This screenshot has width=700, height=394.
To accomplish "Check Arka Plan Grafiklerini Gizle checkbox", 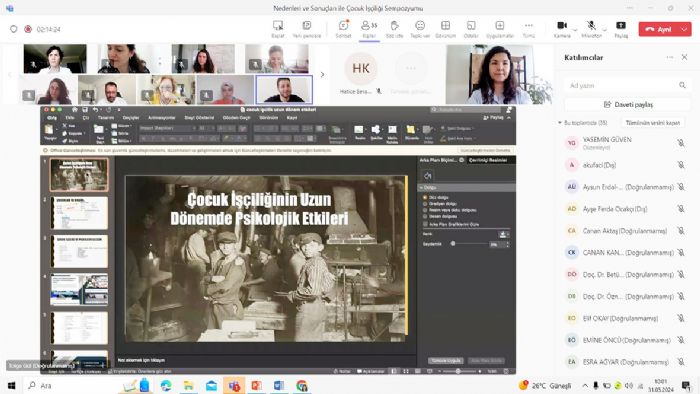I will pos(425,224).
